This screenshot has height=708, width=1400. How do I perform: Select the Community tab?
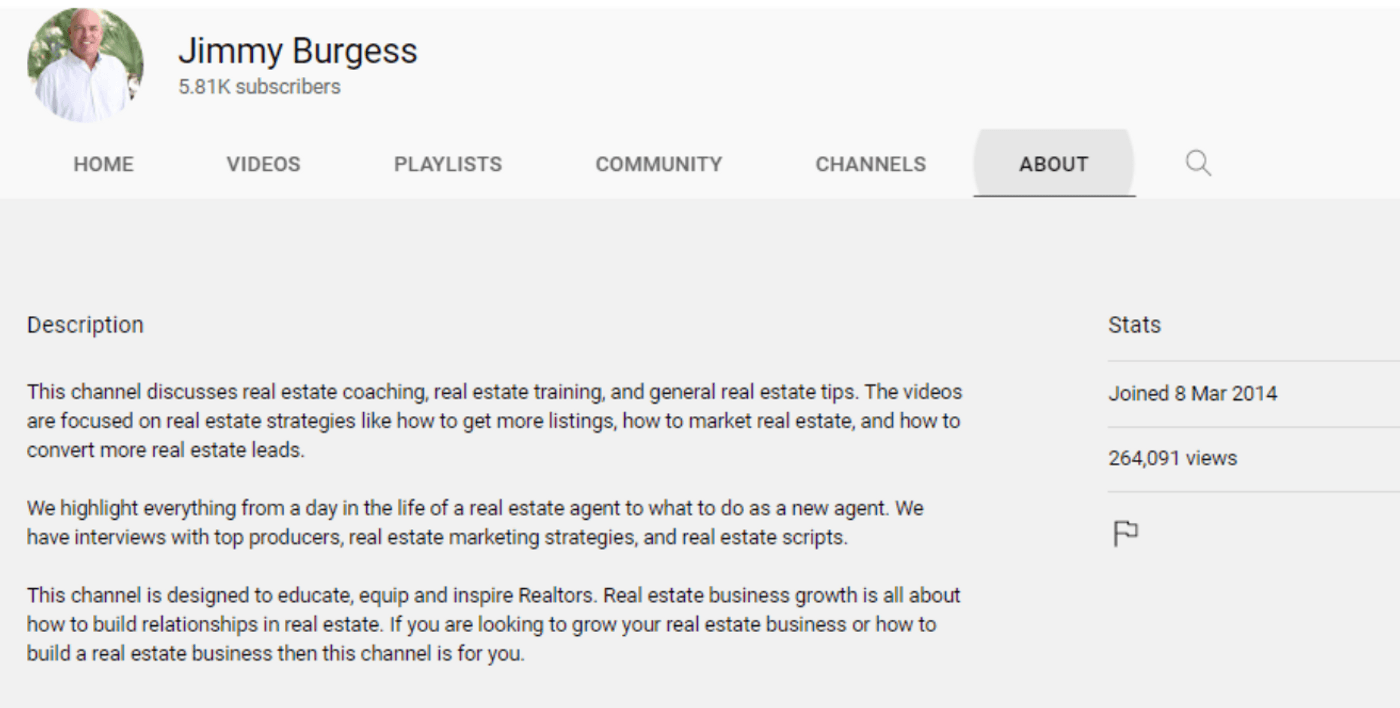tap(658, 164)
